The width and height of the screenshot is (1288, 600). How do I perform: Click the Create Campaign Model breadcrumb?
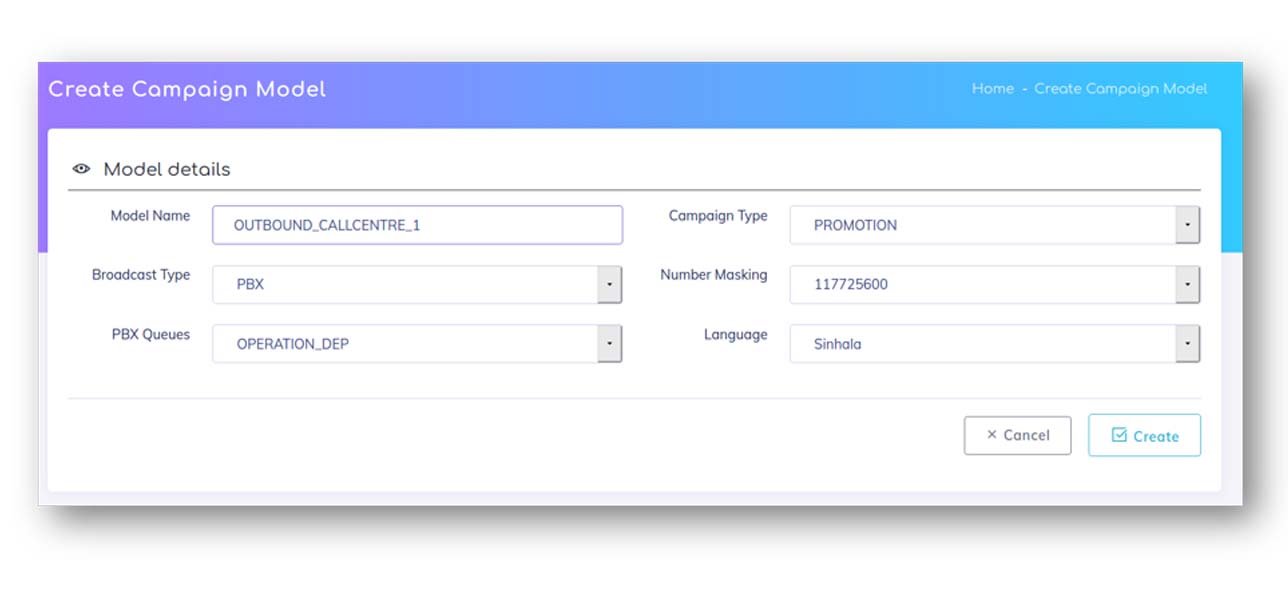(1120, 89)
